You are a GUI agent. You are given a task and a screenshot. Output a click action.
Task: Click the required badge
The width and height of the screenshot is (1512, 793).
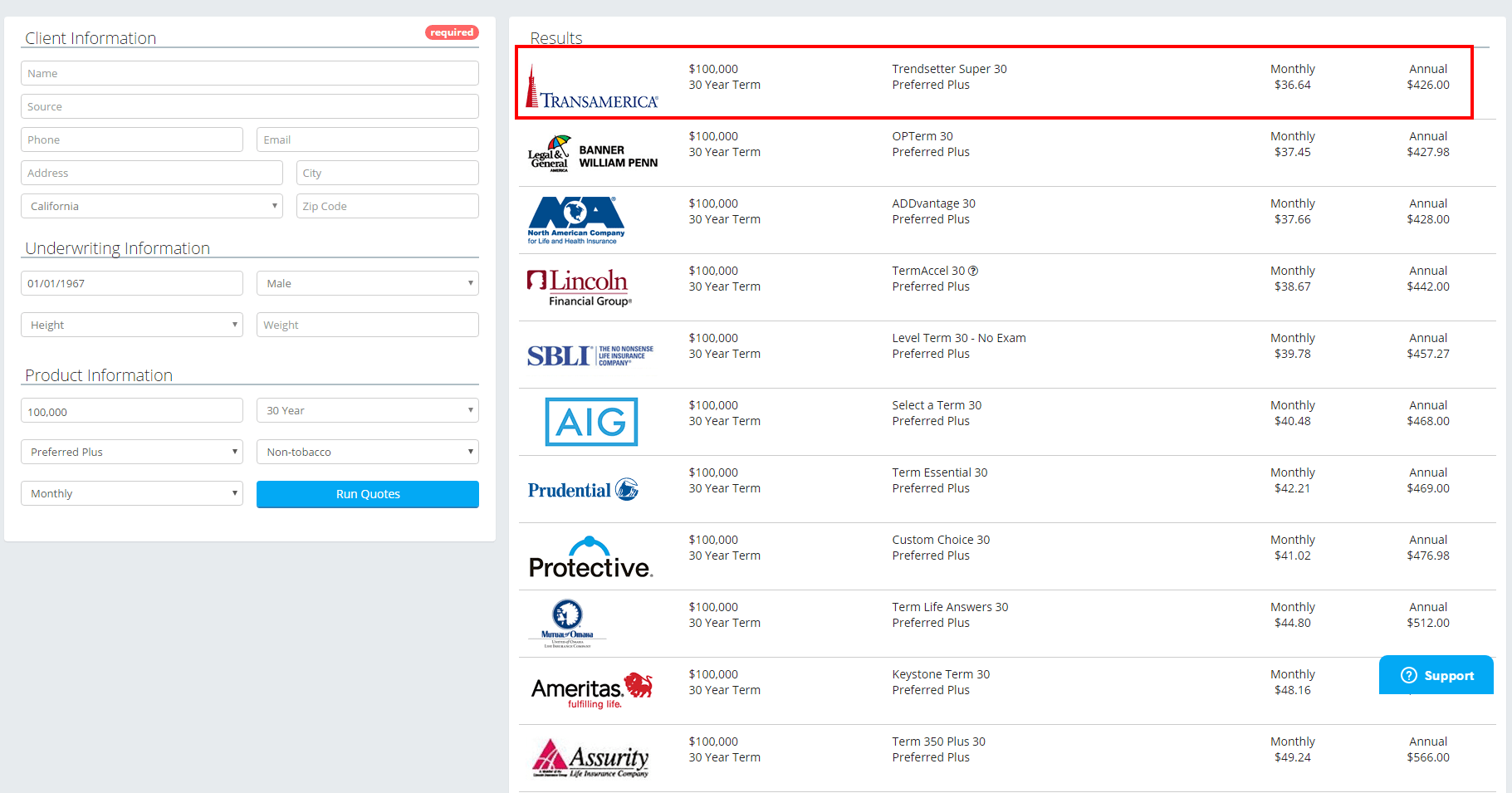[452, 32]
